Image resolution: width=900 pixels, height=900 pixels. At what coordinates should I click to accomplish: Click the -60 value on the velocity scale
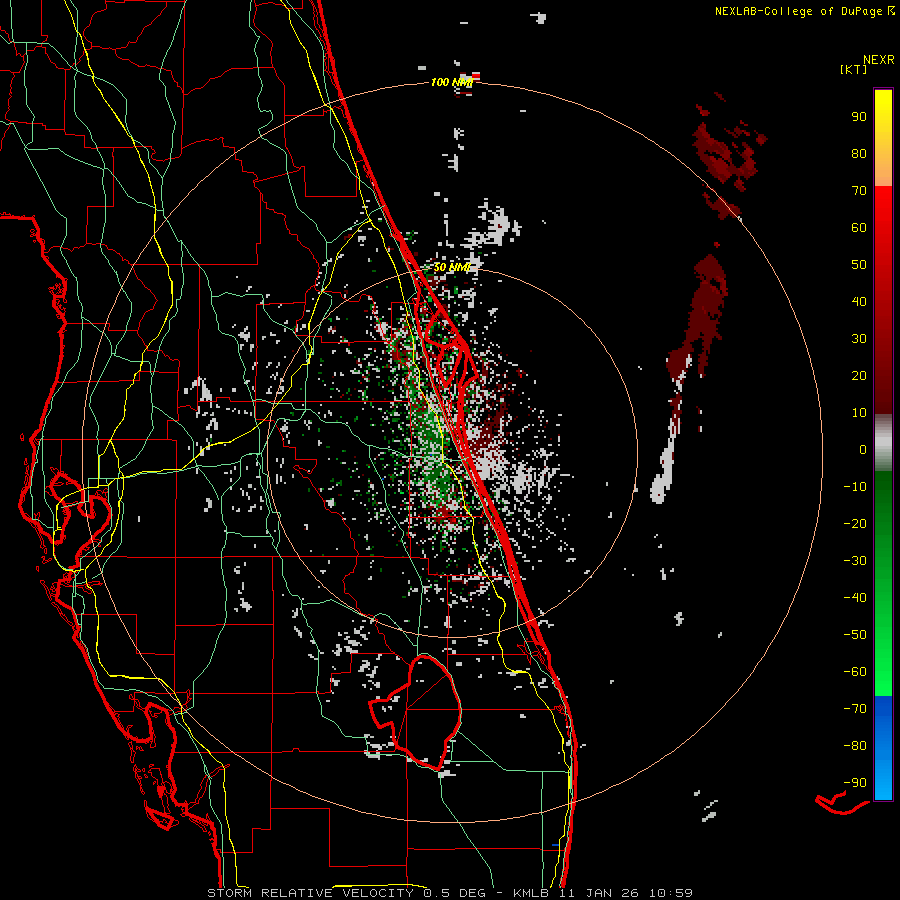point(855,672)
